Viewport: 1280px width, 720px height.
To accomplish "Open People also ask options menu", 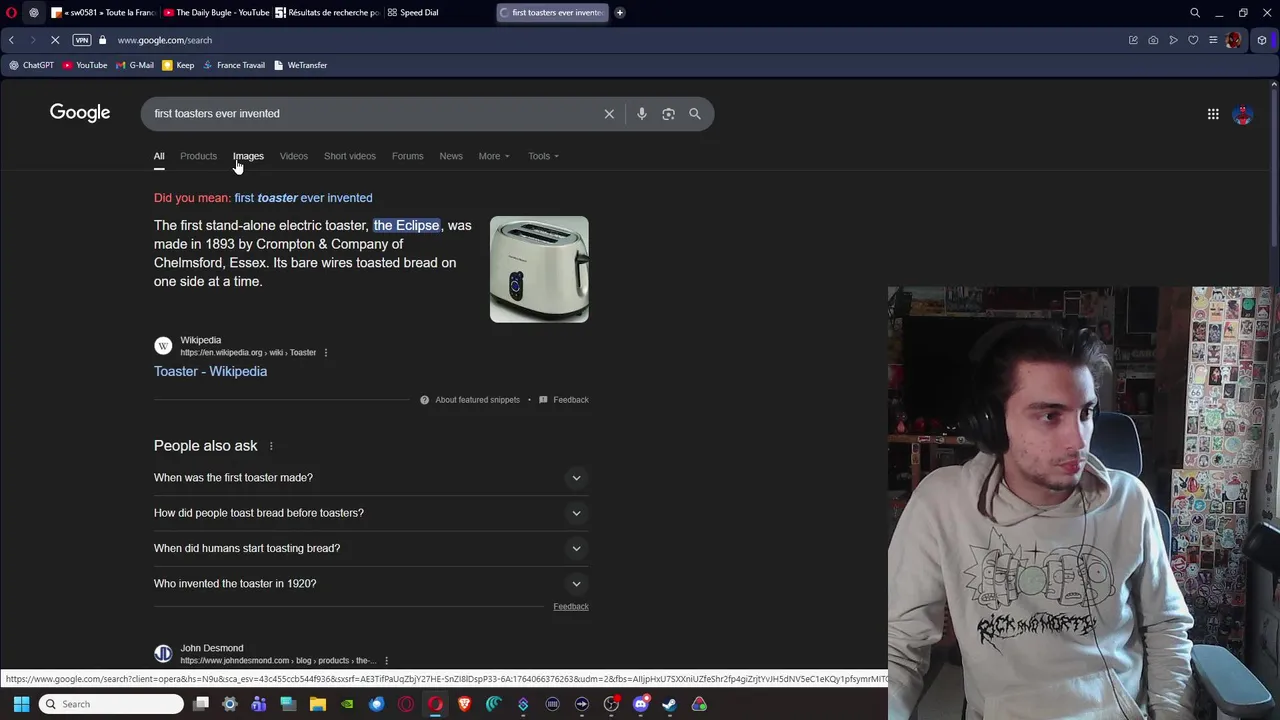I will click(x=271, y=446).
